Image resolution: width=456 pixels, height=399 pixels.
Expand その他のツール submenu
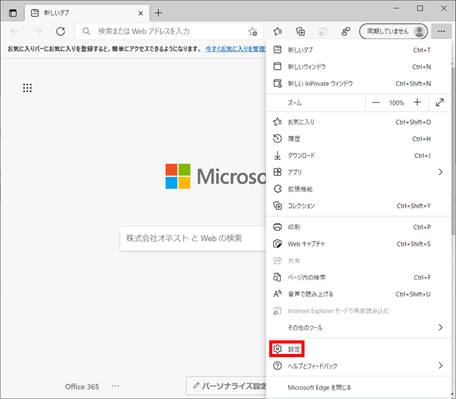click(x=359, y=327)
